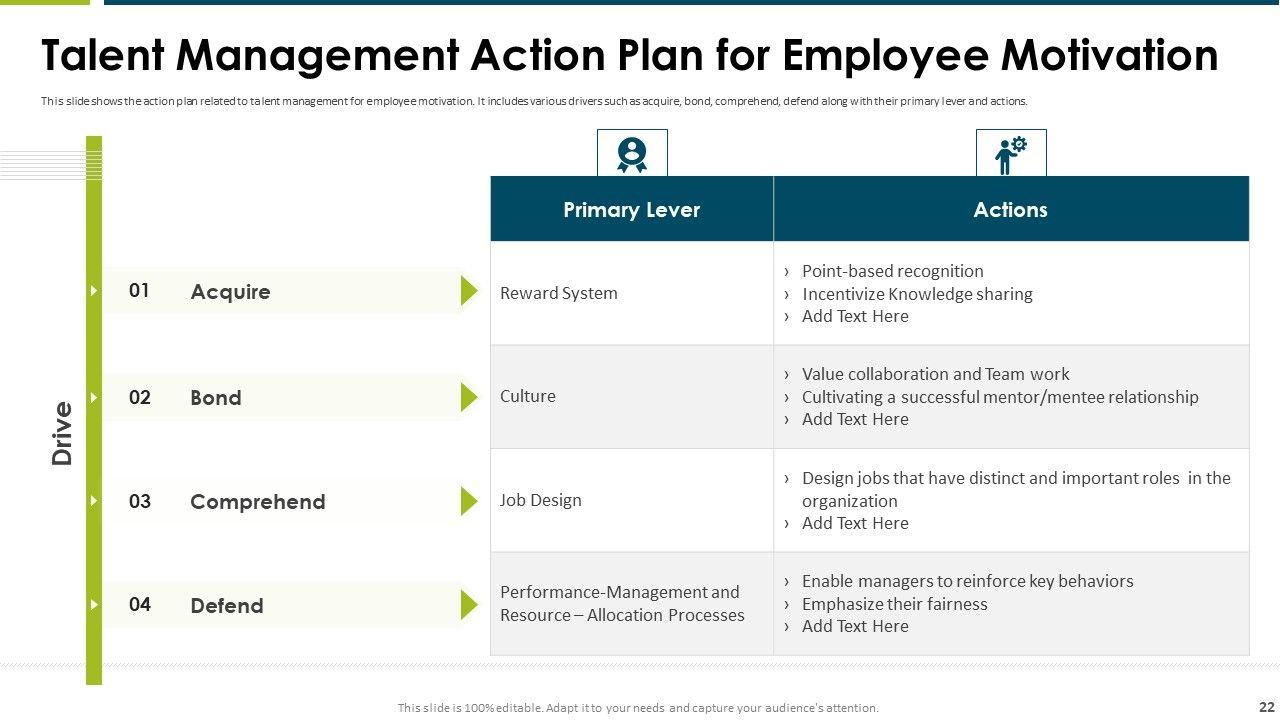The width and height of the screenshot is (1280, 720).
Task: Click the person with gear icon
Action: [1011, 154]
